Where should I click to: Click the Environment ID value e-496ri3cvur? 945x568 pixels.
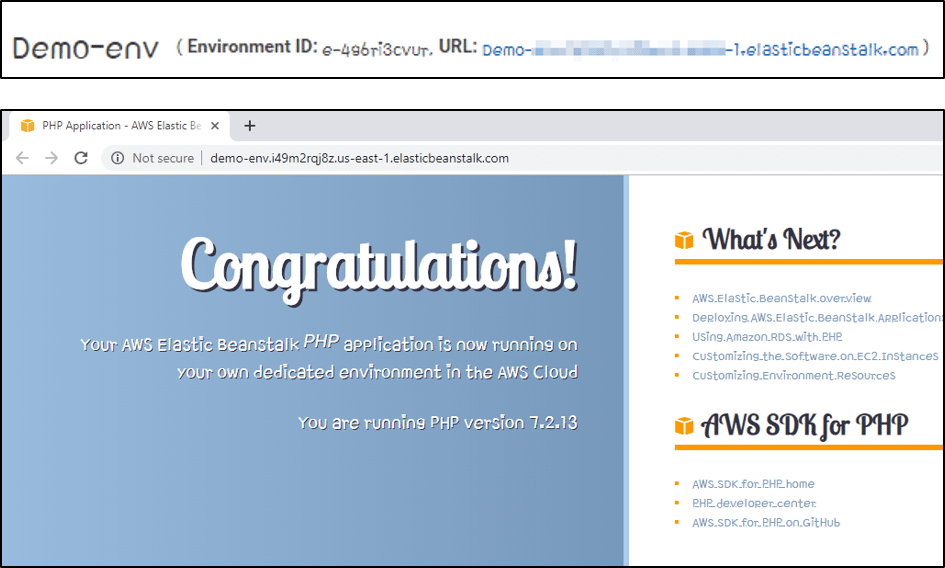point(377,49)
